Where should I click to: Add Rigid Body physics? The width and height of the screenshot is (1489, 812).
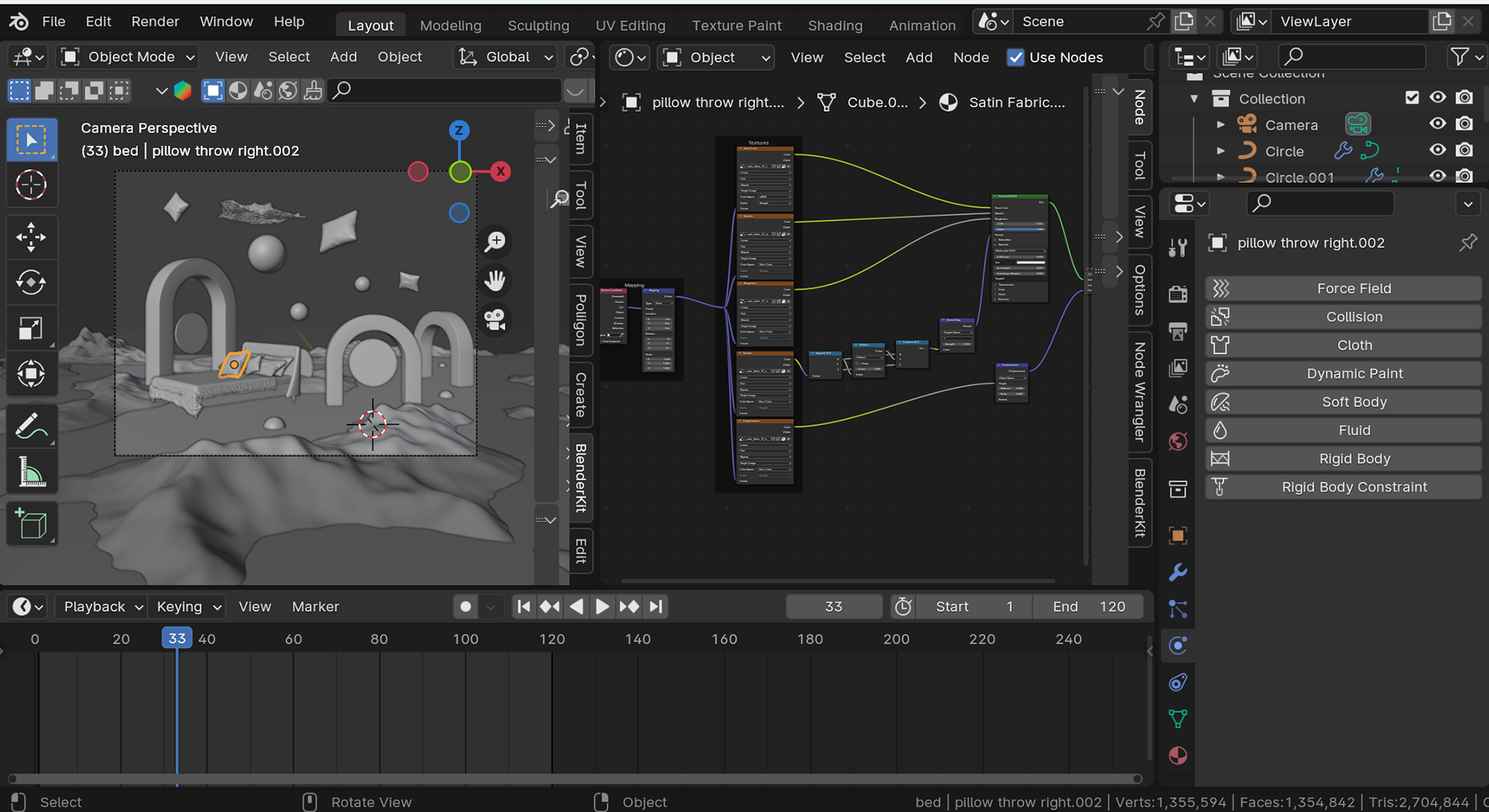point(1343,458)
